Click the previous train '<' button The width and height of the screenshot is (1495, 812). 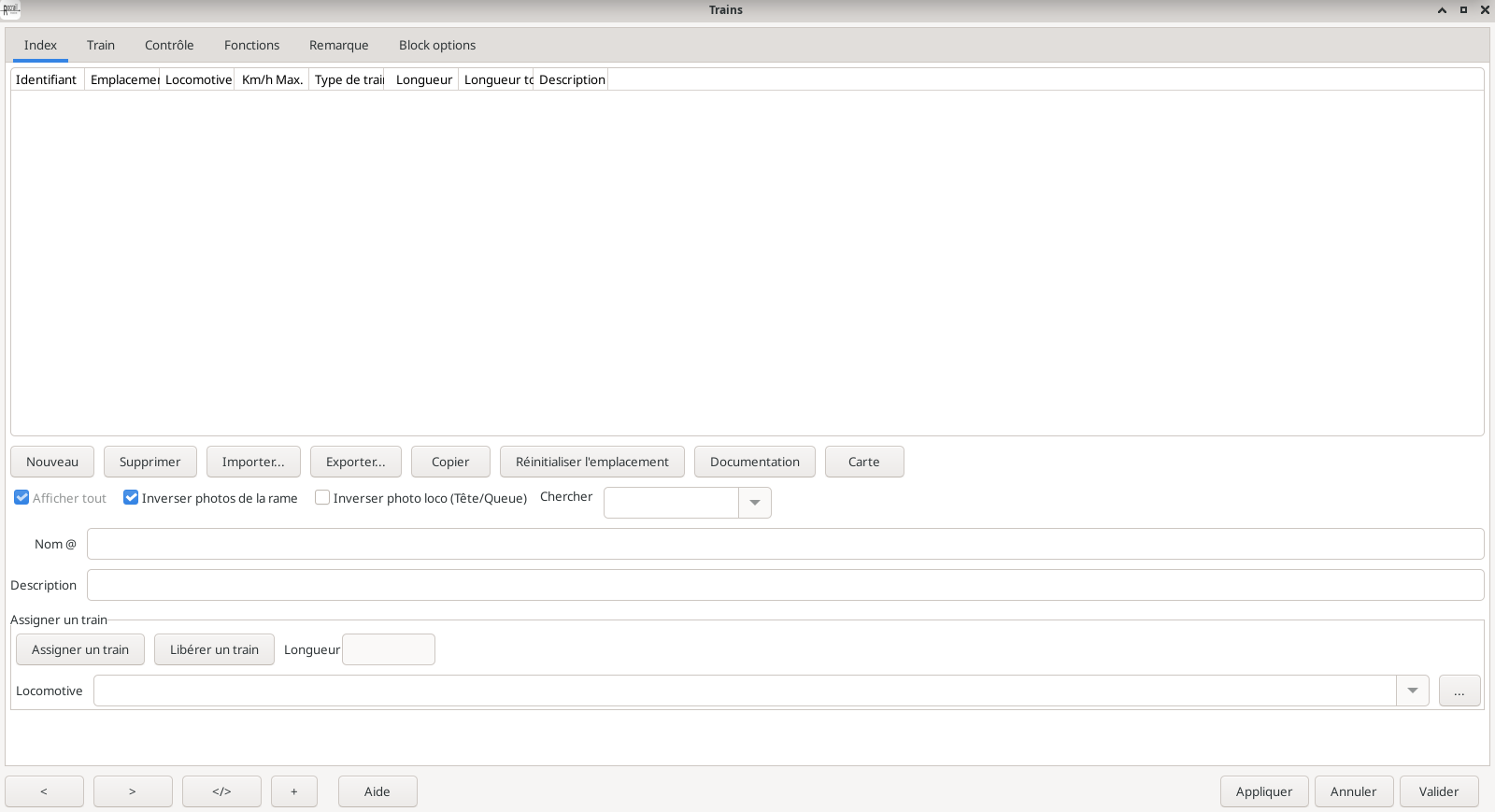coord(44,791)
